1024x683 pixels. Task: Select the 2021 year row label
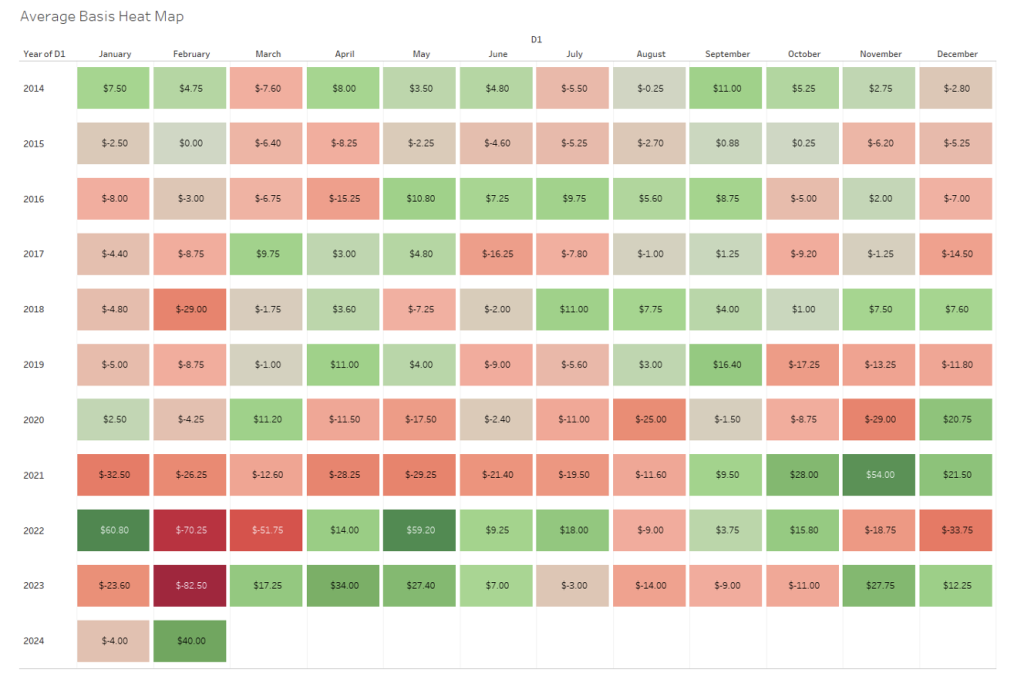(x=34, y=475)
